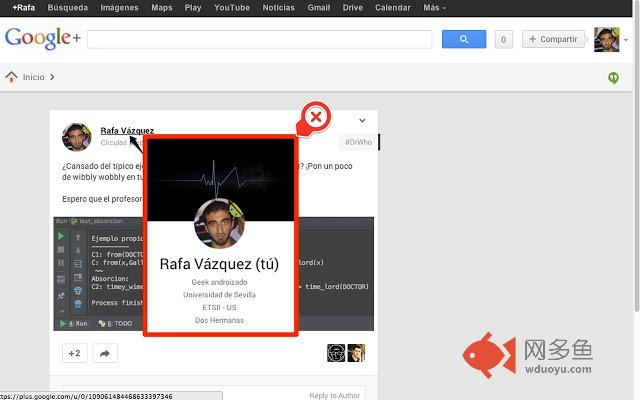Screen dimensions: 640x400
Task: Open the Inicio navigation label
Action: point(33,77)
